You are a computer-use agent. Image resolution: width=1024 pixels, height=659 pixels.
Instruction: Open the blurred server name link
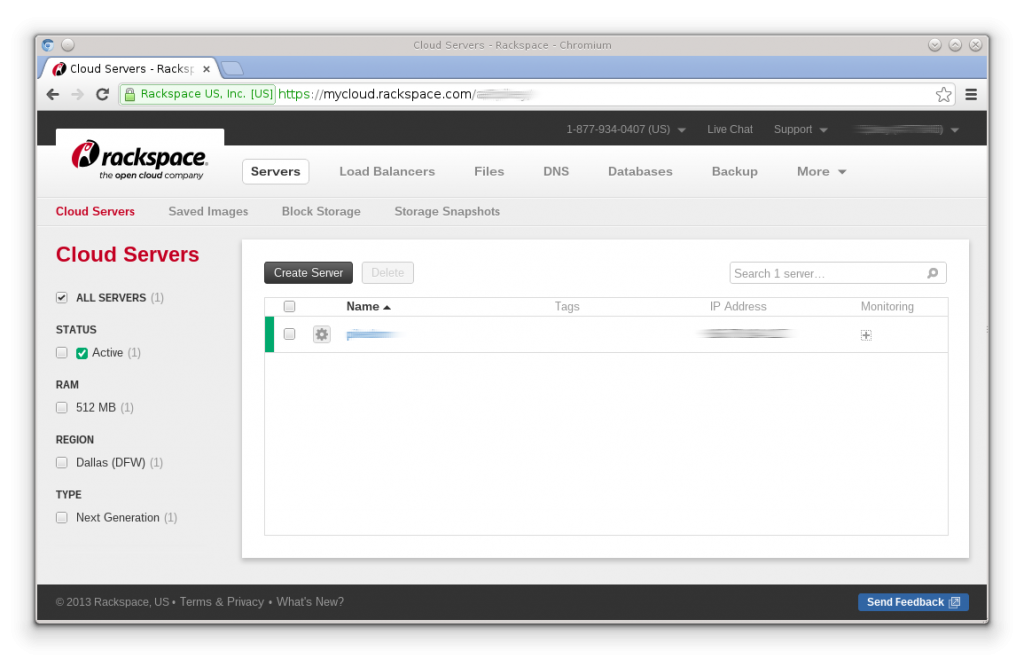coord(372,334)
